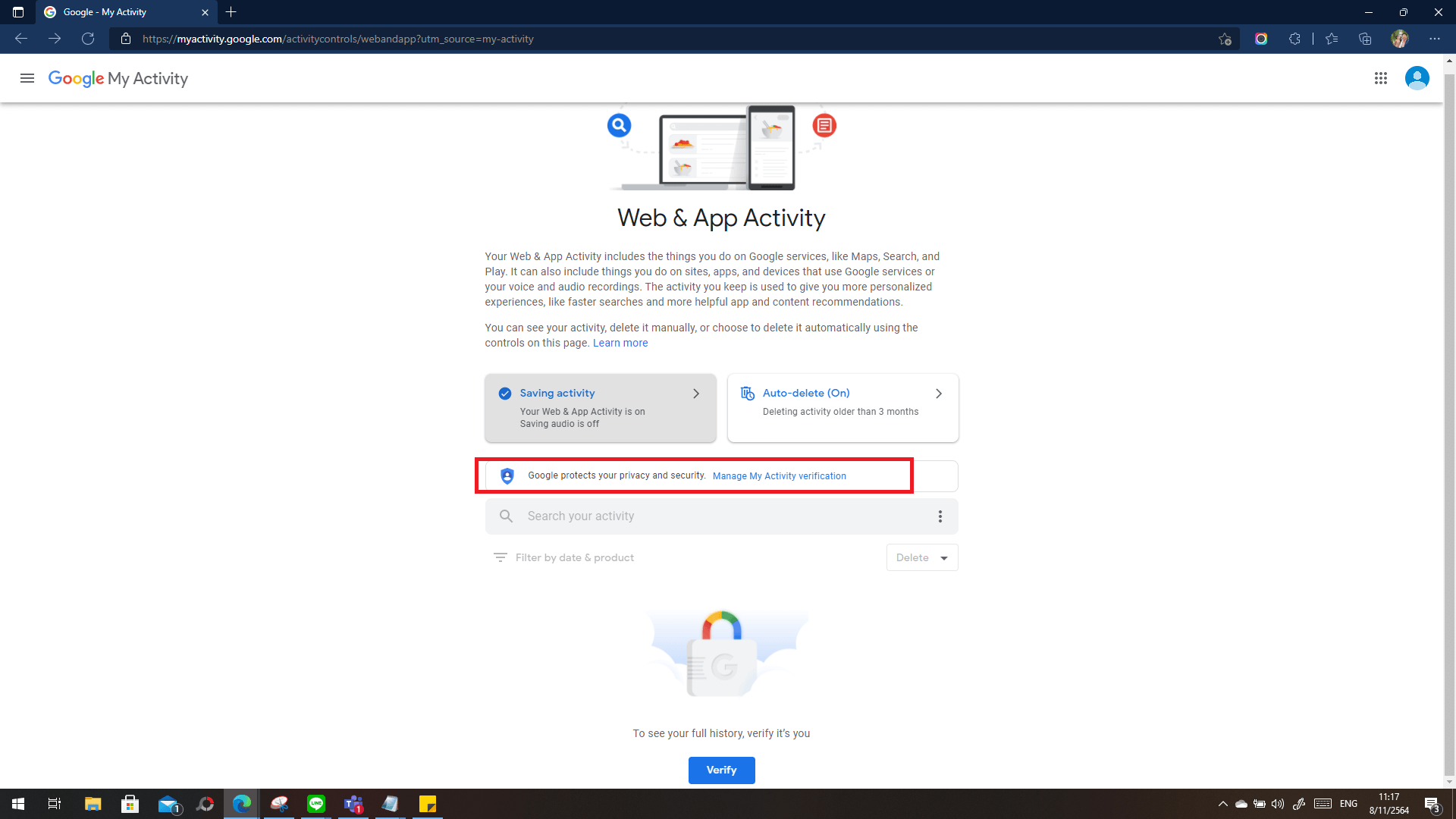
Task: View site security lock information
Action: (126, 39)
